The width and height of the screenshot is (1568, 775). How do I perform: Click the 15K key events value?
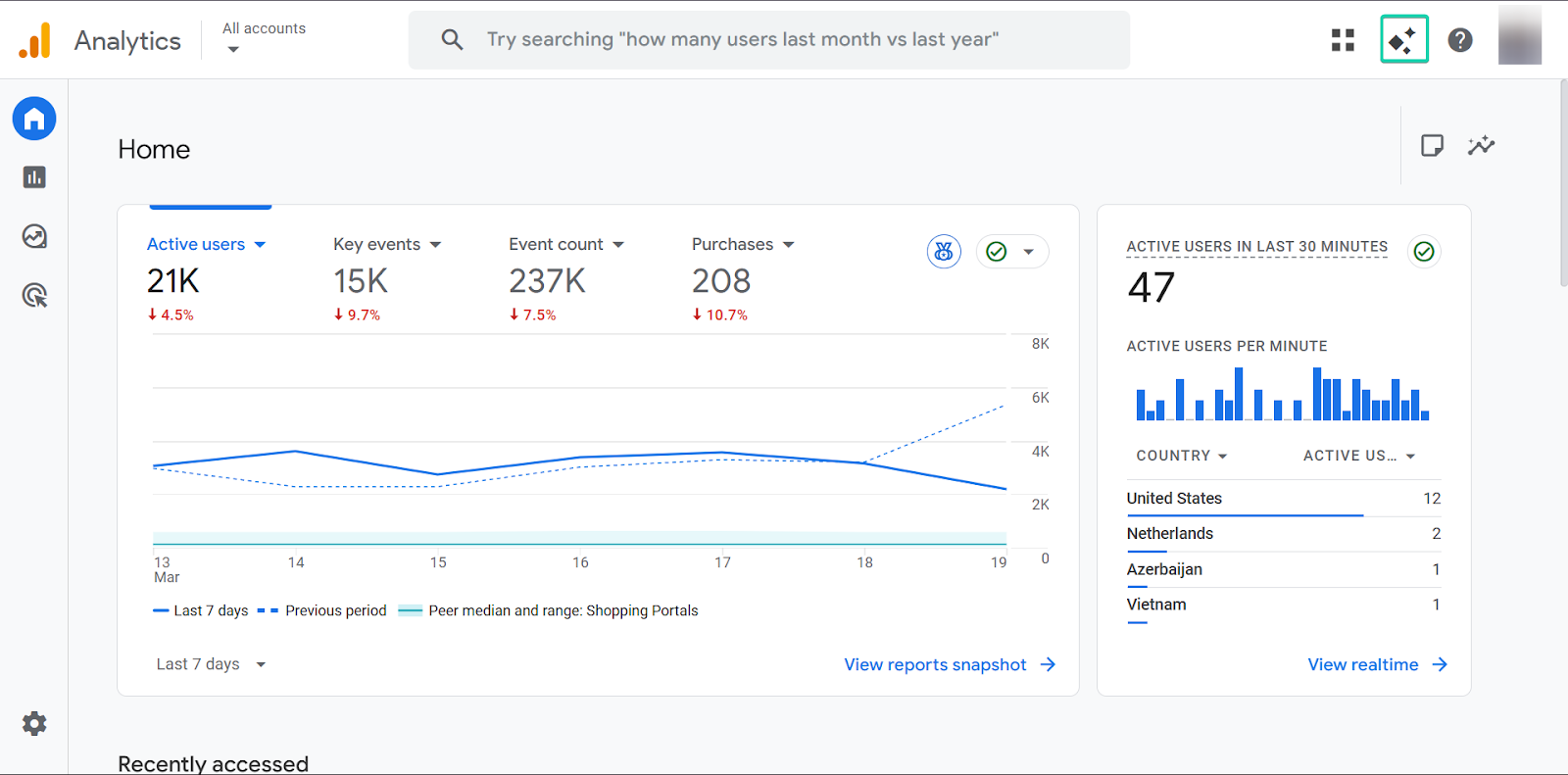[x=361, y=281]
